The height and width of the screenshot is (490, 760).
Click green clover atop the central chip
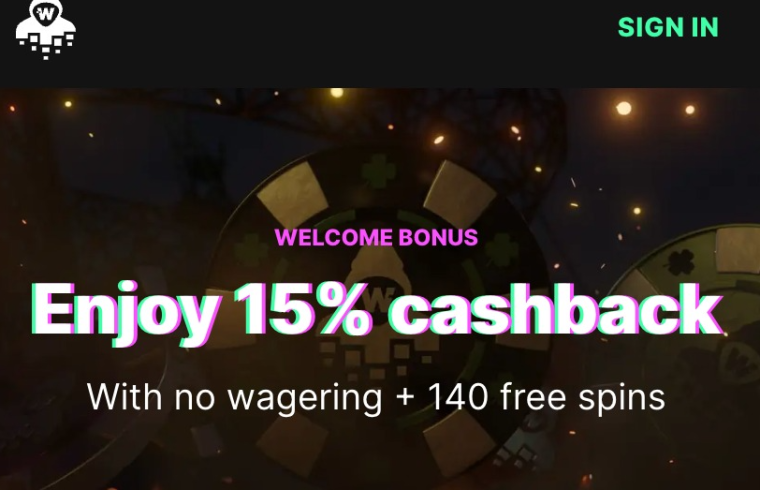pyautogui.click(x=378, y=172)
